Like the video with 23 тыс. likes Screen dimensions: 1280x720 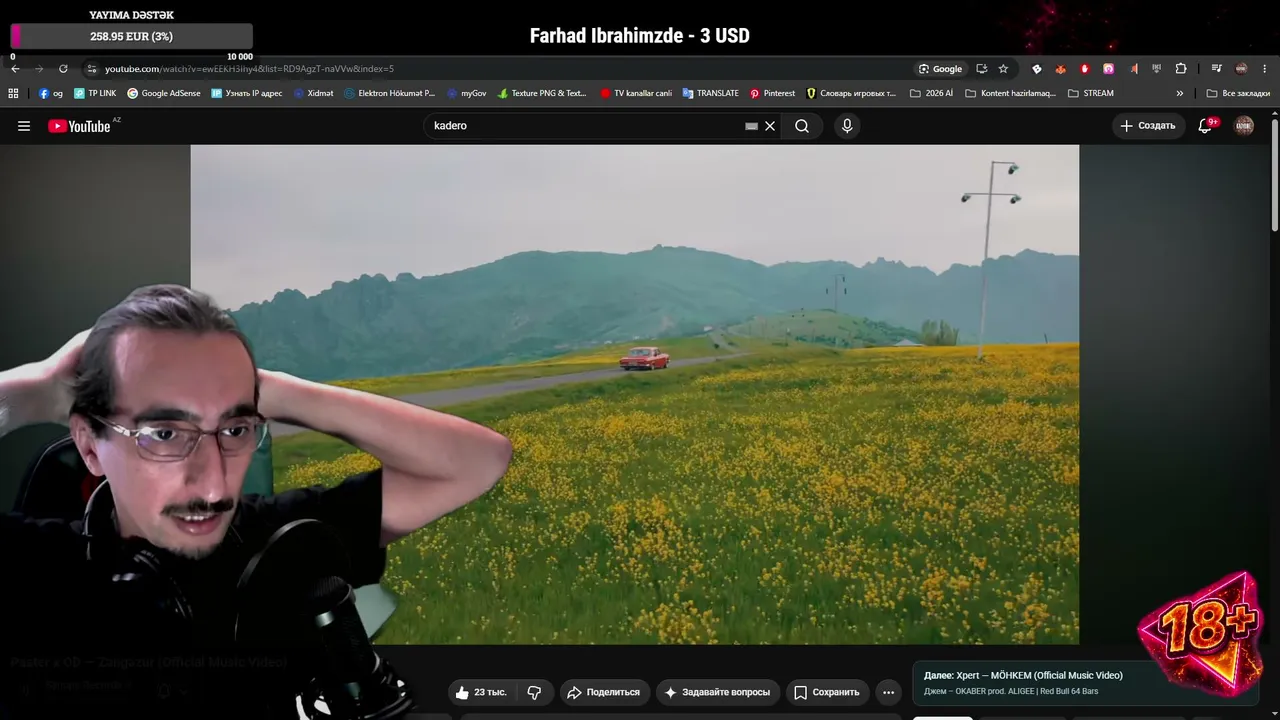[481, 692]
